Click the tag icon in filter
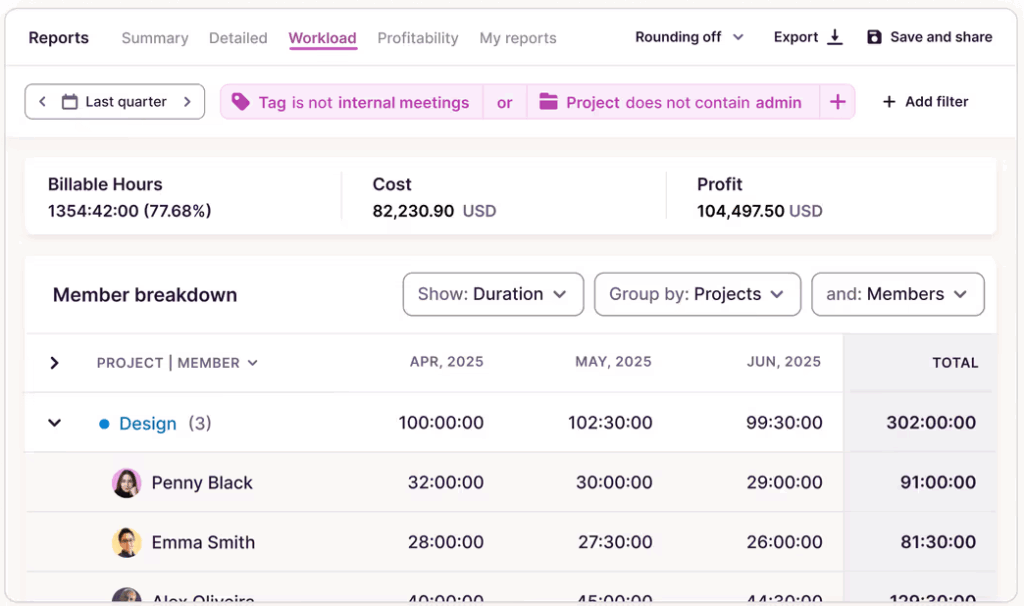Screen dimensions: 1024x606 tap(240, 102)
